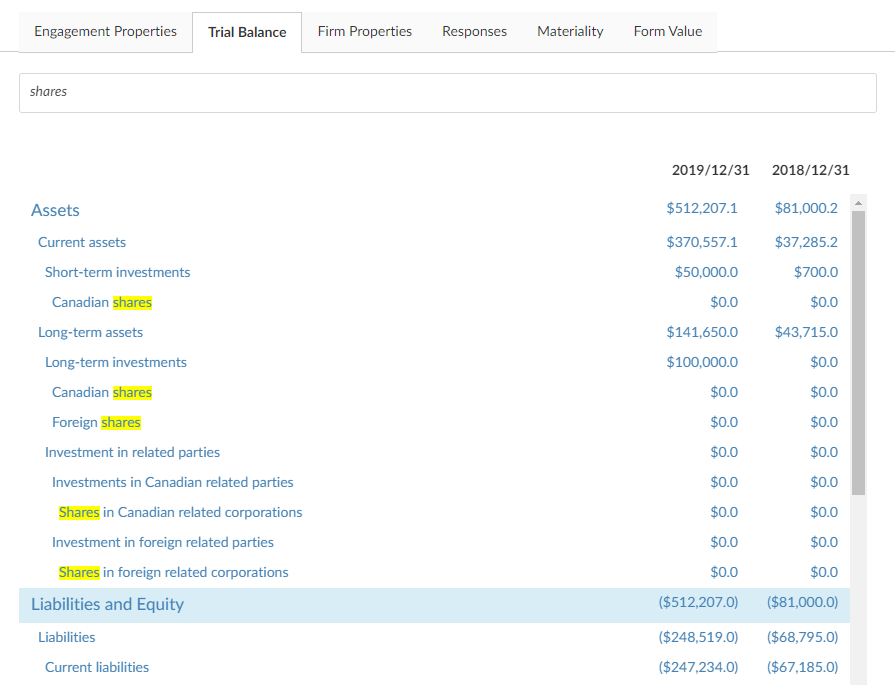This screenshot has width=895, height=685.
Task: Select the Trial Balance tab
Action: [x=247, y=32]
